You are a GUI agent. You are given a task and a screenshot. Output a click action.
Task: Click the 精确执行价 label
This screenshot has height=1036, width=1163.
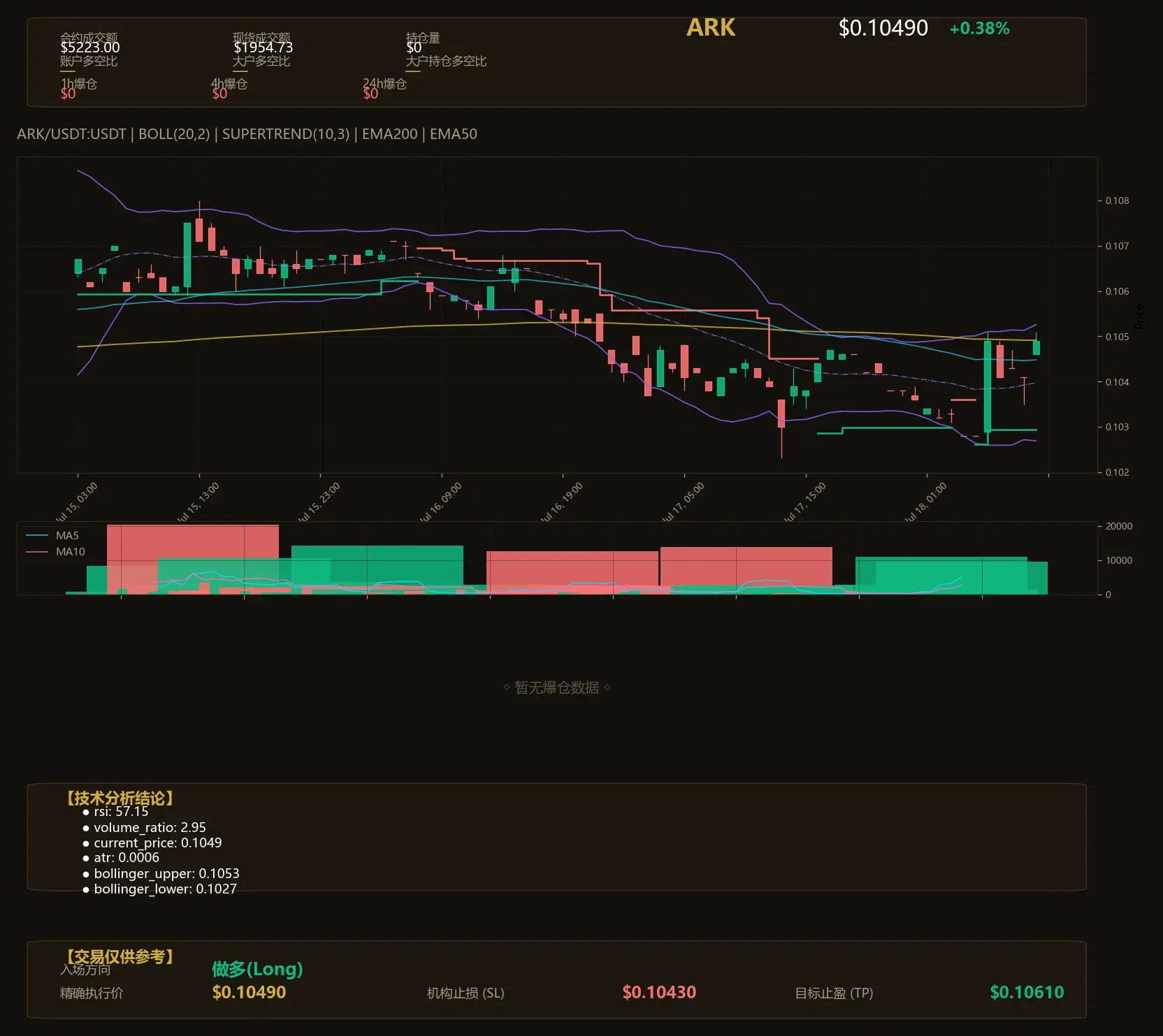click(92, 993)
